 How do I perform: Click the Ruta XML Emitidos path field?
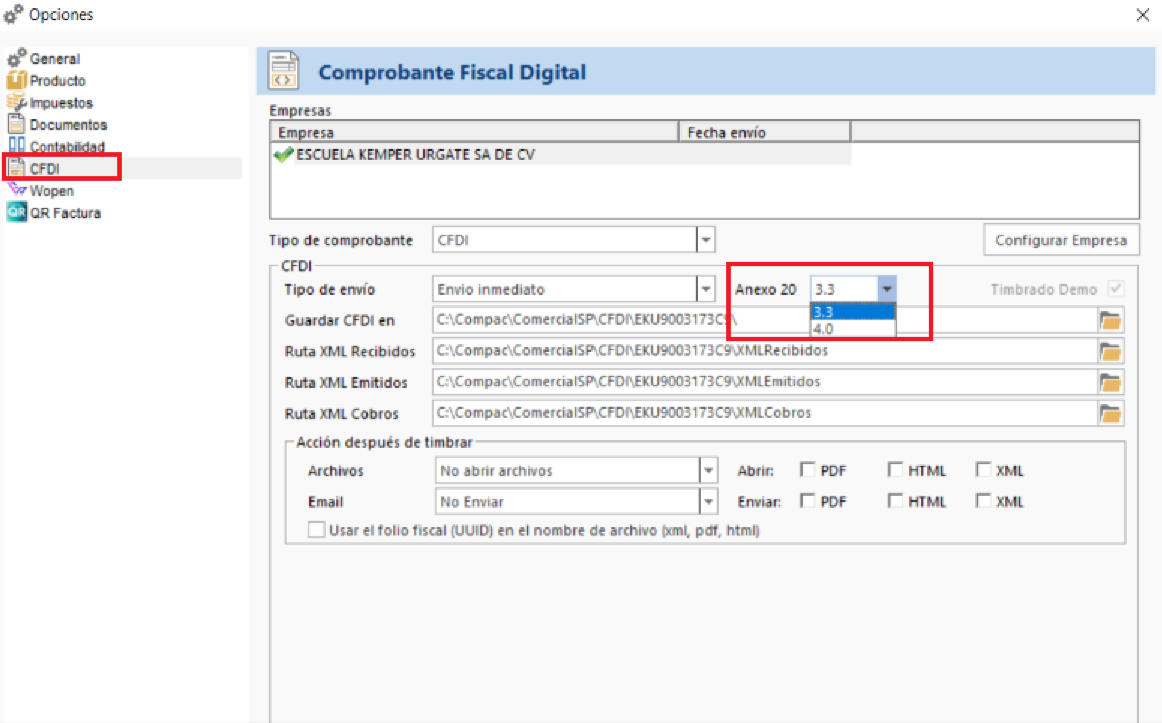tap(765, 382)
